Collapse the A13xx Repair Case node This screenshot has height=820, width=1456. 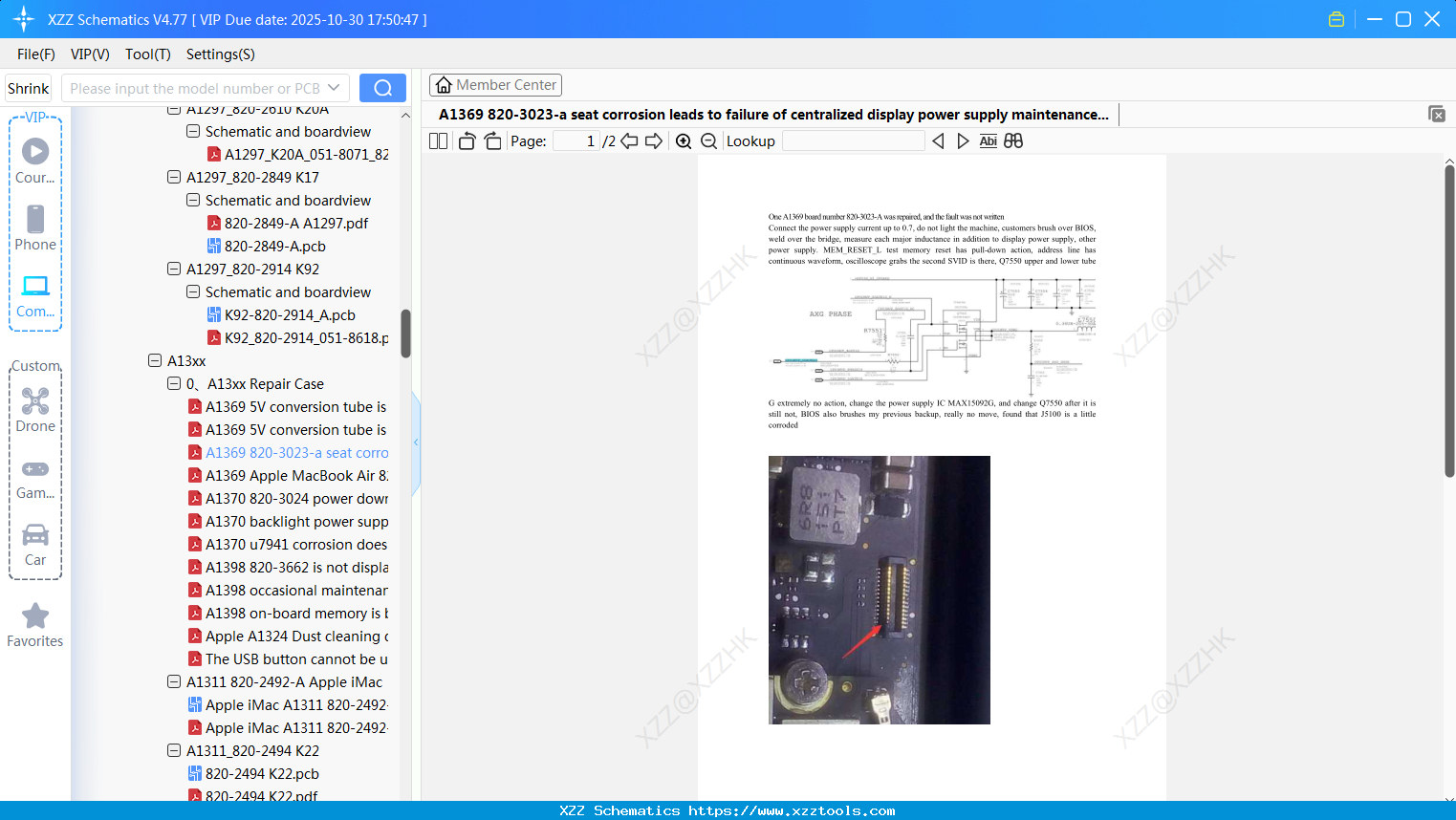click(x=174, y=383)
